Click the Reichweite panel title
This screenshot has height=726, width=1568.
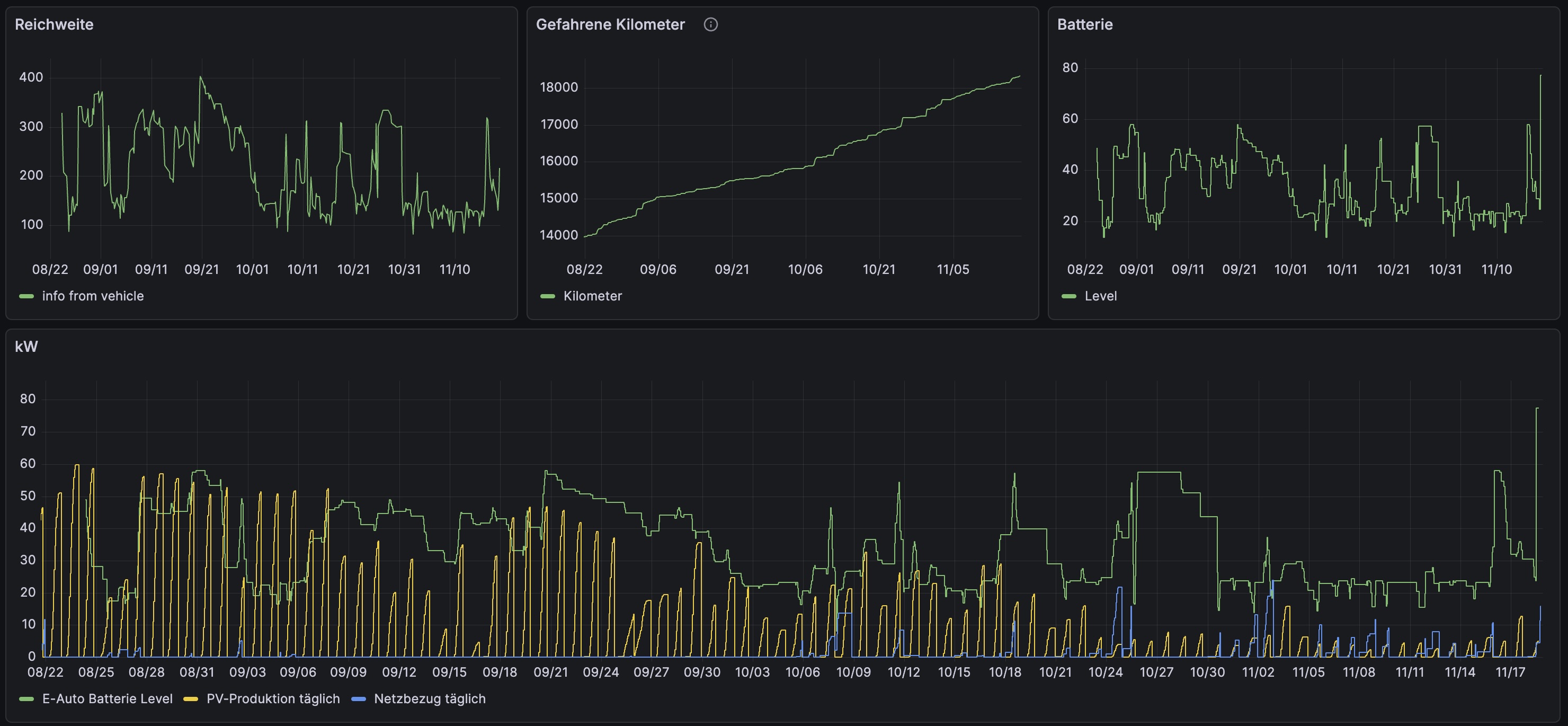pos(54,24)
